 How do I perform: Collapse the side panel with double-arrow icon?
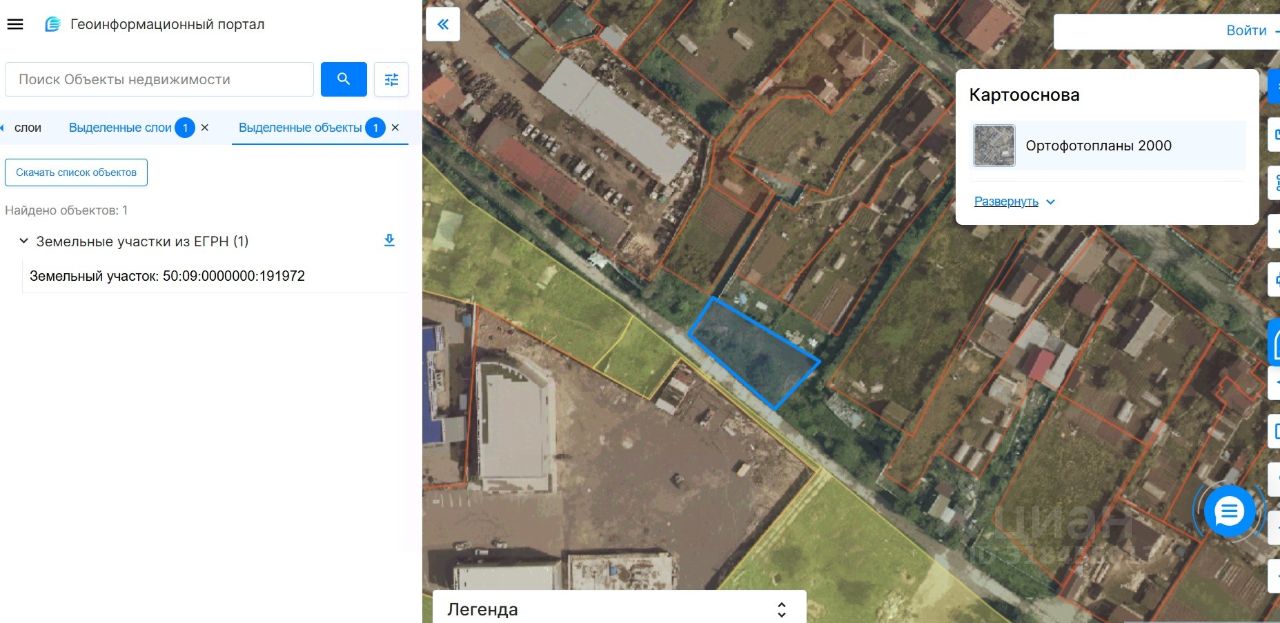pos(443,24)
